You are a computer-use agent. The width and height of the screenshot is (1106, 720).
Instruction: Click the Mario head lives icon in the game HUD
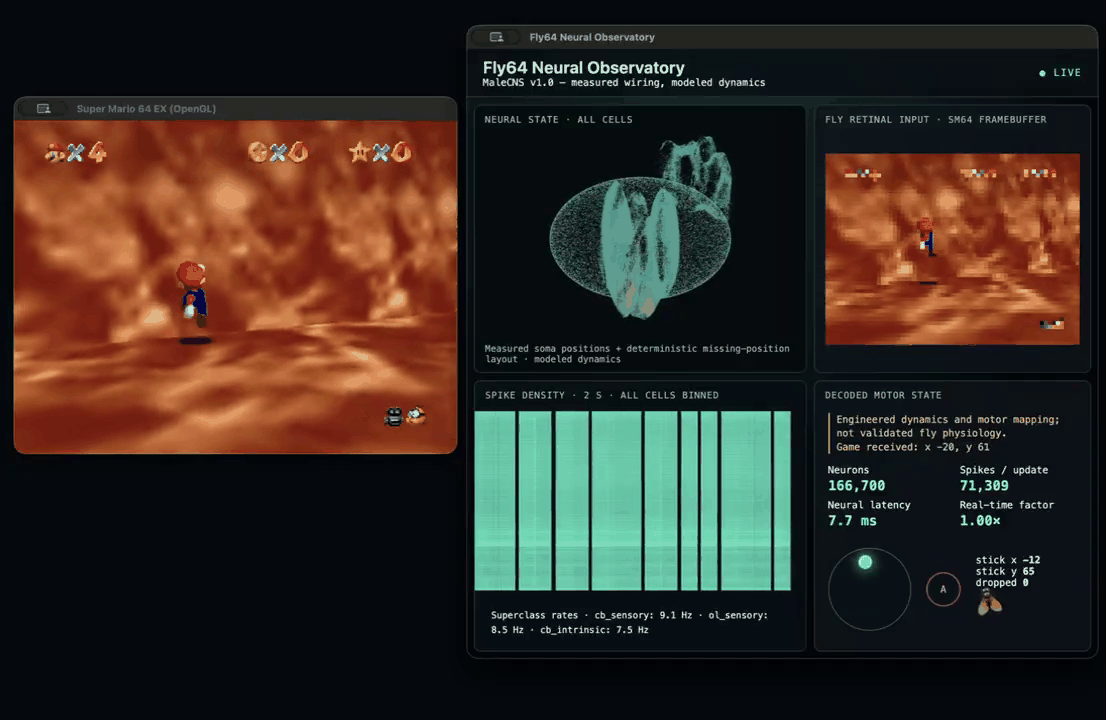(x=55, y=152)
